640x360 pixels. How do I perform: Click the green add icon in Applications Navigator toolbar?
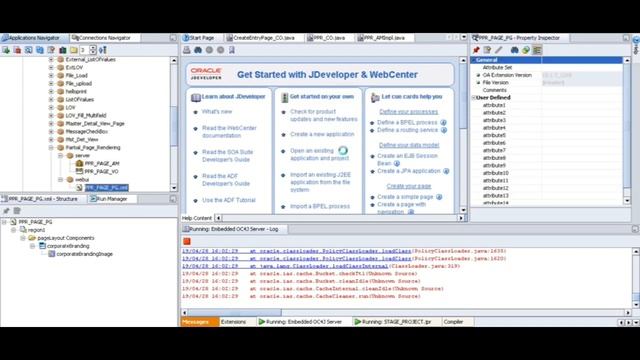6,50
